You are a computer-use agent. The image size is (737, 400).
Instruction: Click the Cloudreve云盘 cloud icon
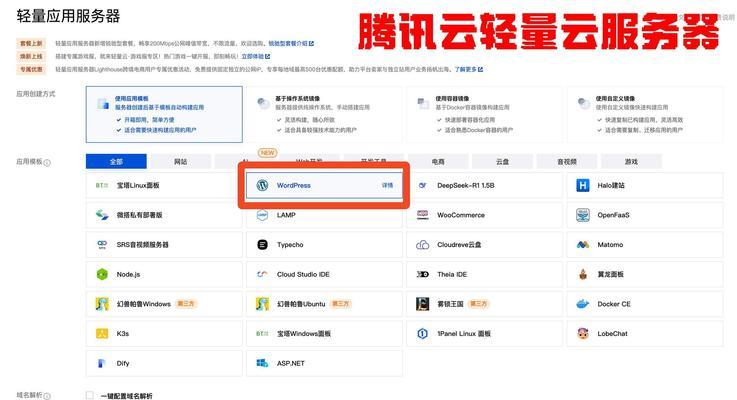tap(423, 244)
